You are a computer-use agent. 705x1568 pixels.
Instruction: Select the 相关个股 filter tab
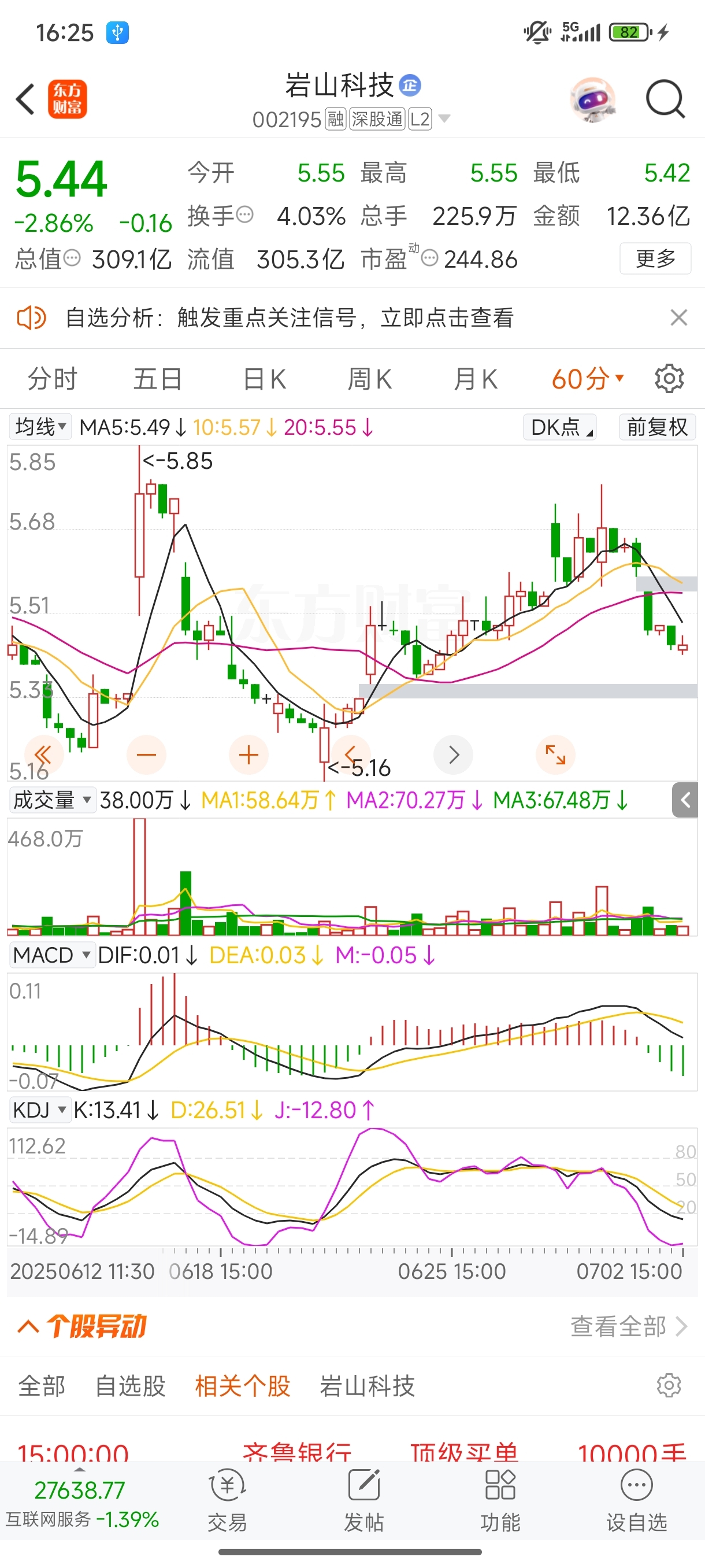tap(242, 1386)
